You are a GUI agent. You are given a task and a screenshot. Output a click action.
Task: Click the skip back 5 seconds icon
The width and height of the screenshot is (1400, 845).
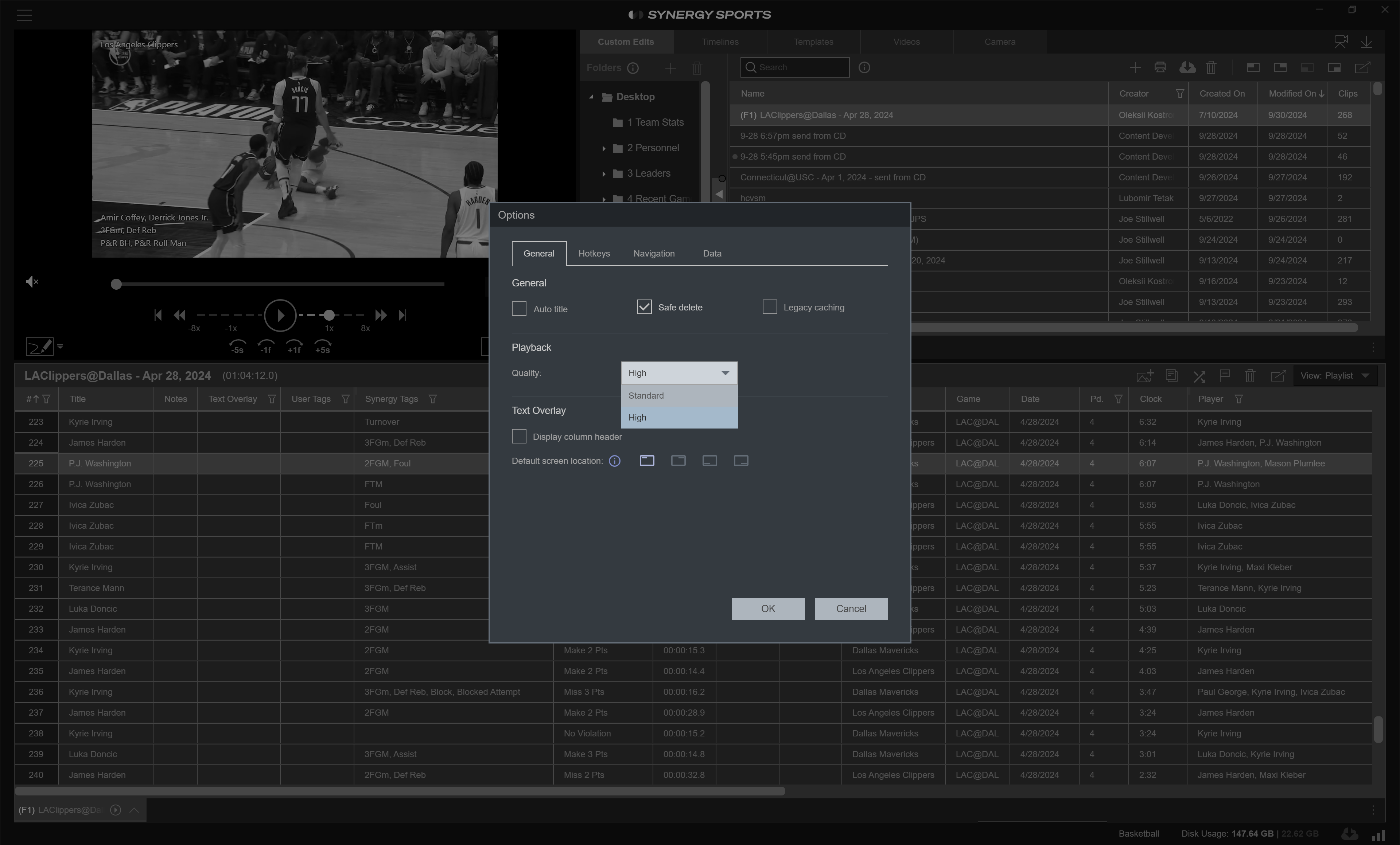(x=237, y=346)
